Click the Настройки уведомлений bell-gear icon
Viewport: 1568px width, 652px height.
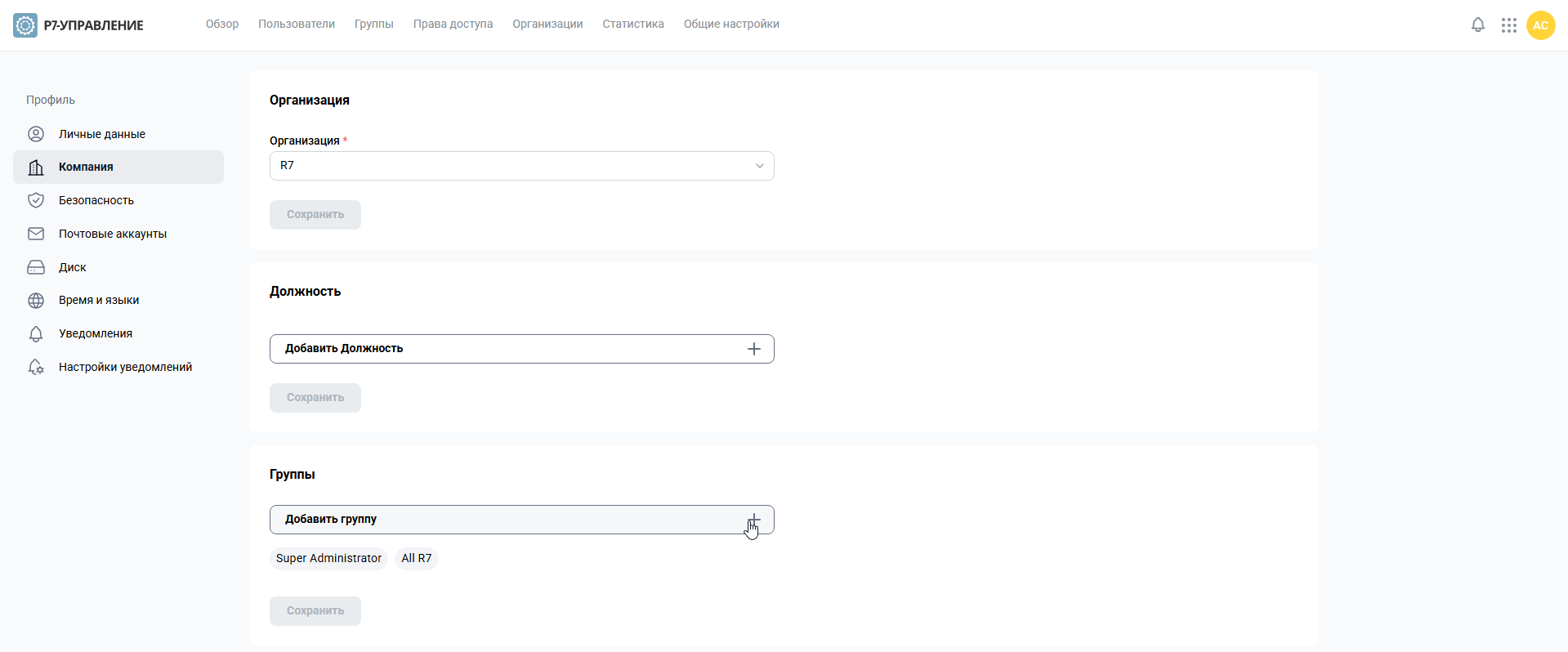[36, 368]
